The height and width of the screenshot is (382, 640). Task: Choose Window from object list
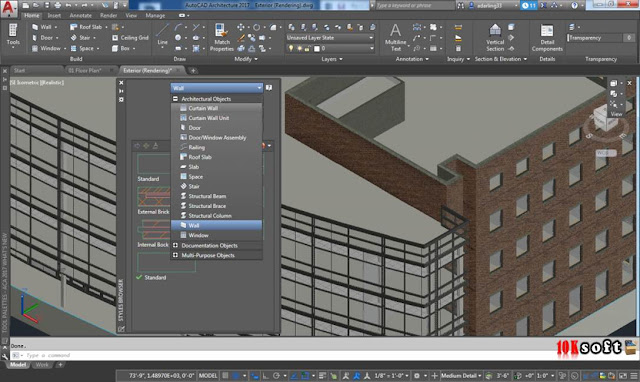click(x=216, y=235)
